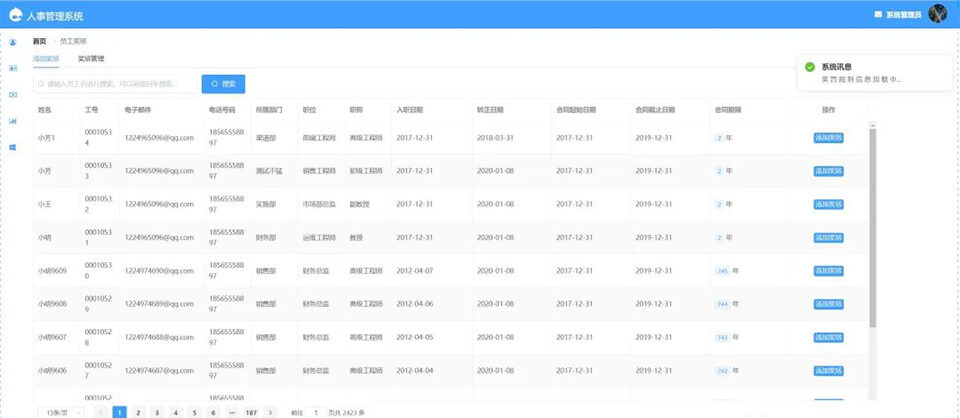Select the name cell 小明9609
The height and width of the screenshot is (418, 960).
coord(53,271)
